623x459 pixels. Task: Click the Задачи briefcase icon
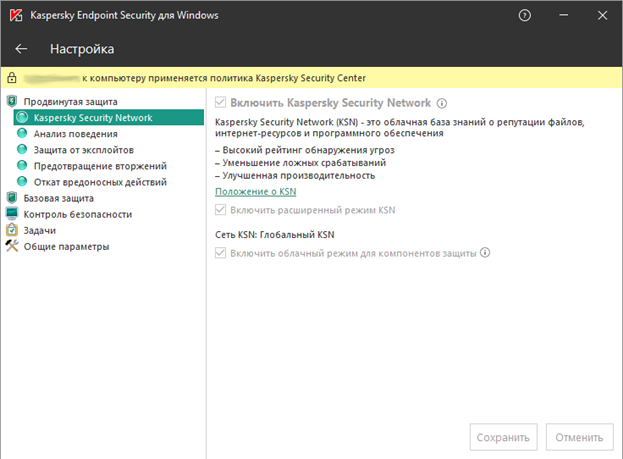[x=12, y=230]
